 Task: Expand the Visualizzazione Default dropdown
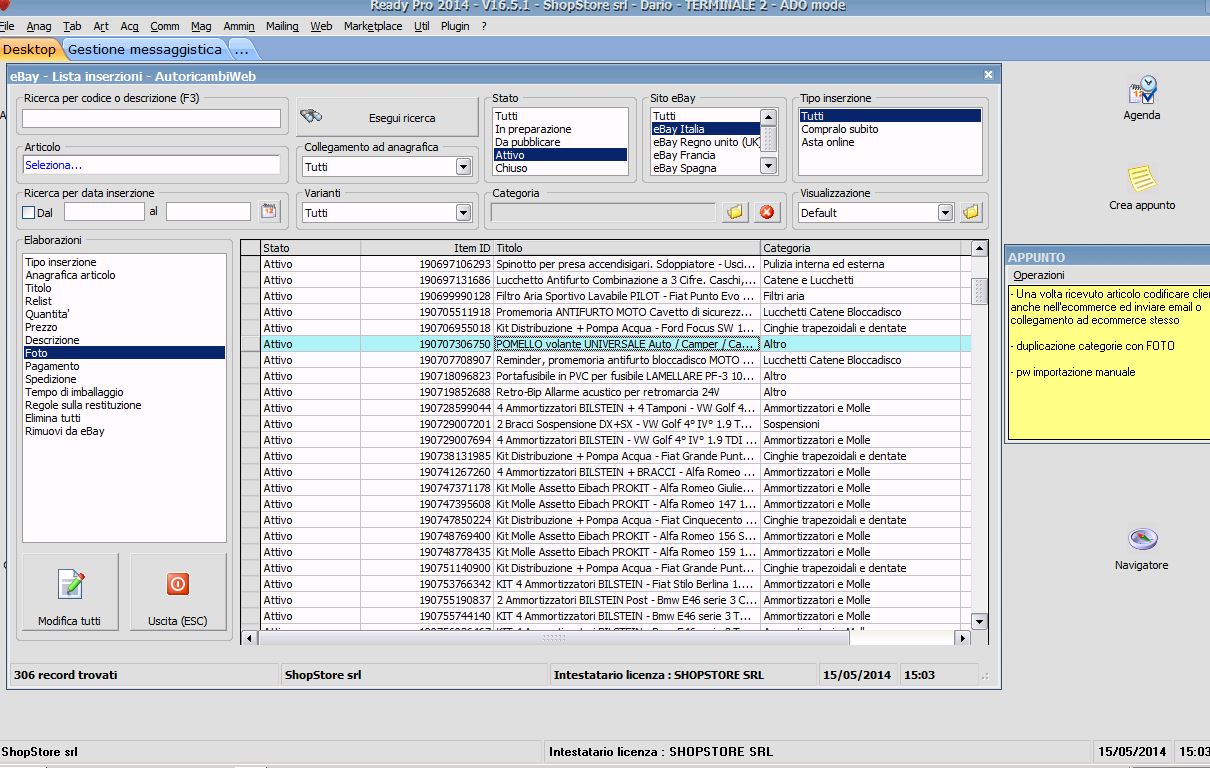click(x=945, y=212)
